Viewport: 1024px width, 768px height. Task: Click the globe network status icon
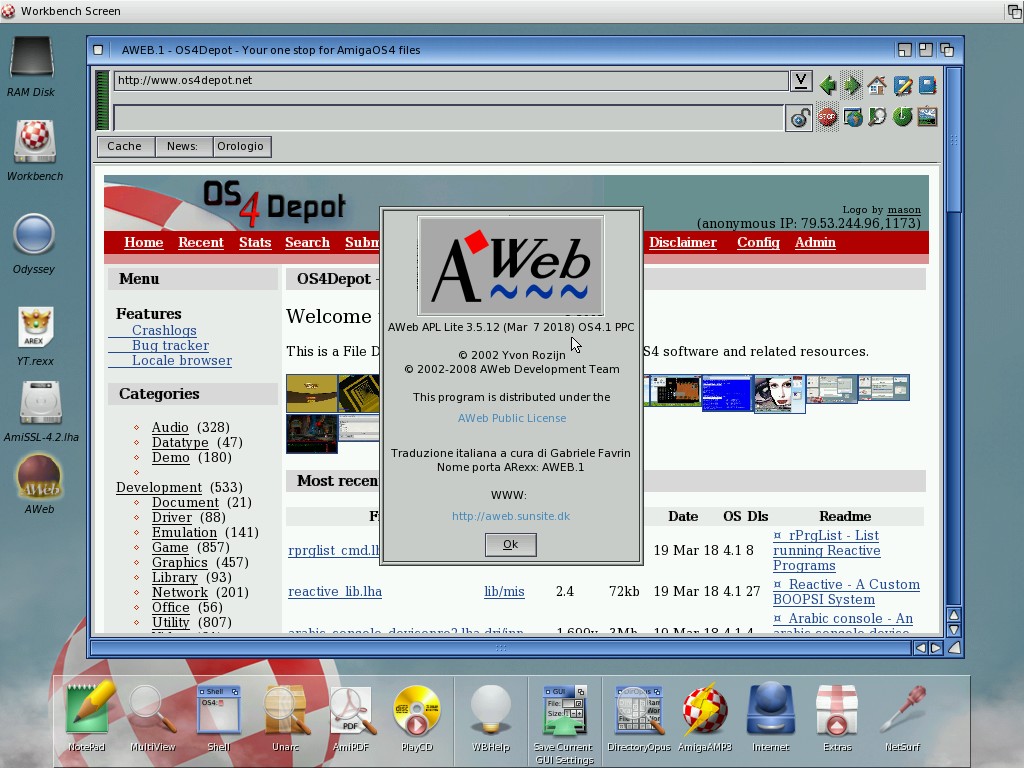point(852,117)
